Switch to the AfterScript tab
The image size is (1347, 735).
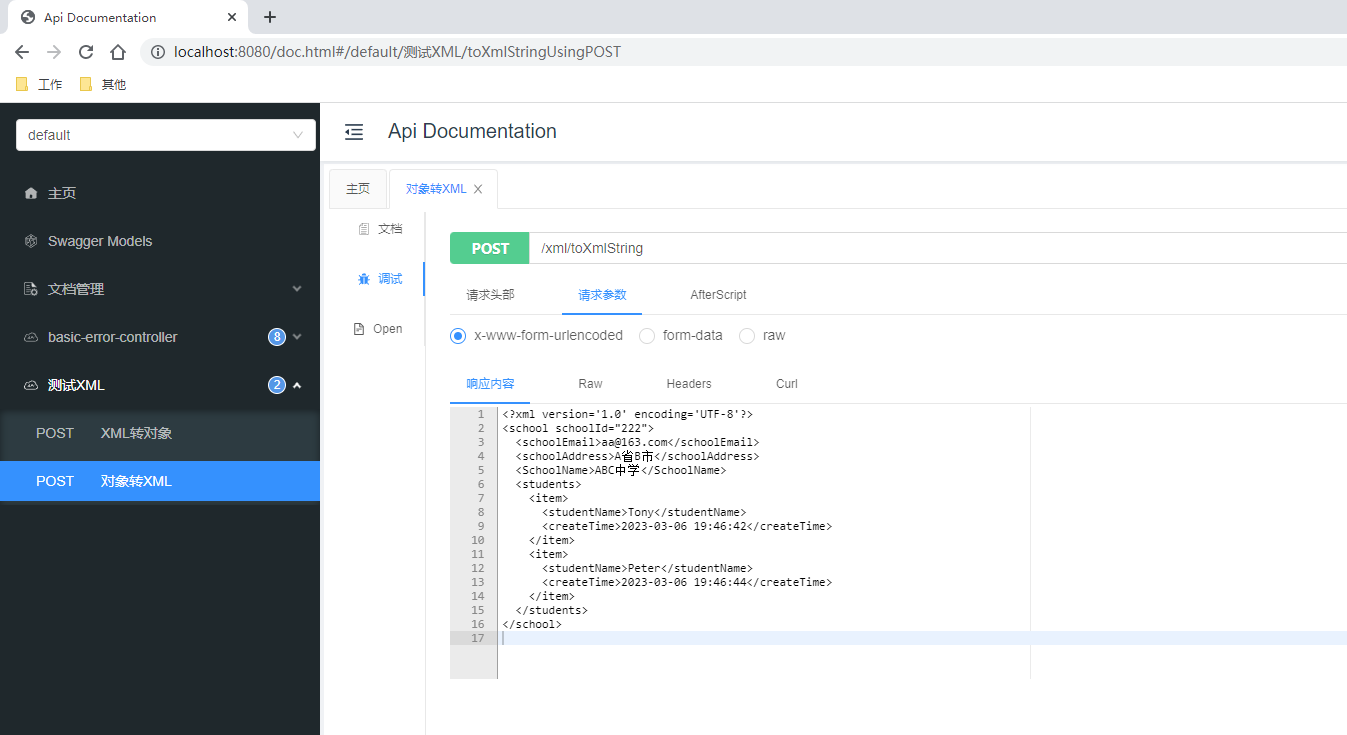(718, 295)
